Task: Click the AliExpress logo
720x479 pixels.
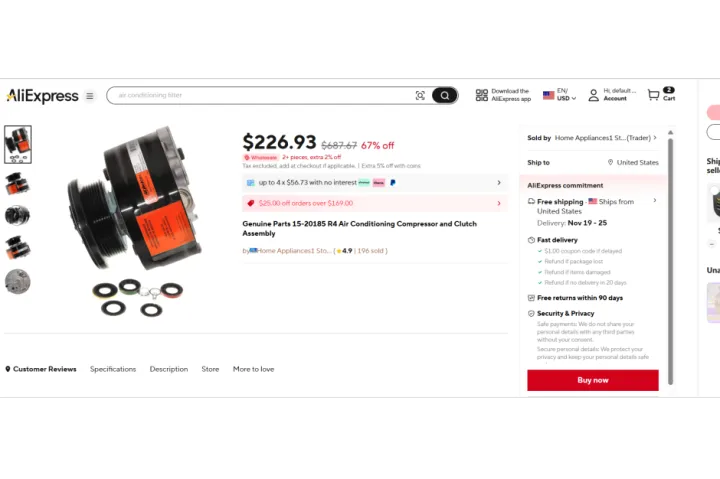Action: (x=42, y=96)
